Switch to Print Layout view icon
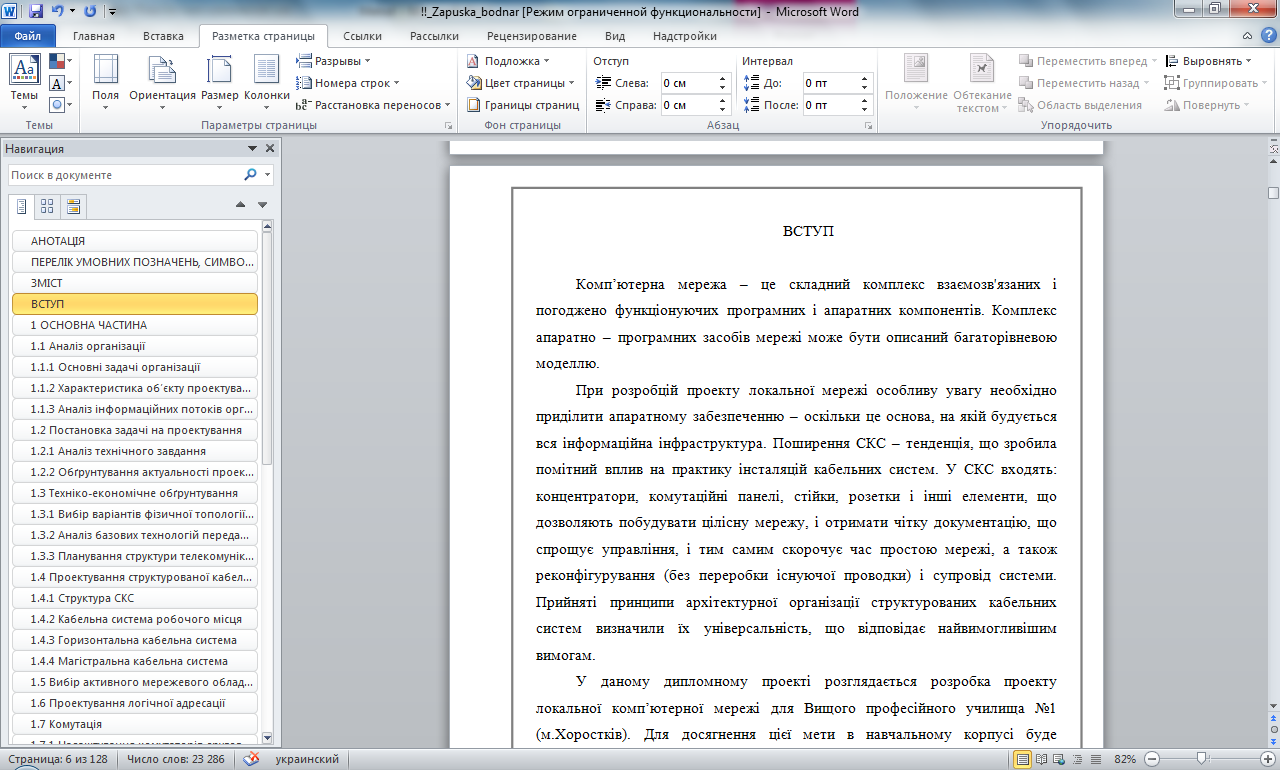The width and height of the screenshot is (1280, 770). [1023, 759]
